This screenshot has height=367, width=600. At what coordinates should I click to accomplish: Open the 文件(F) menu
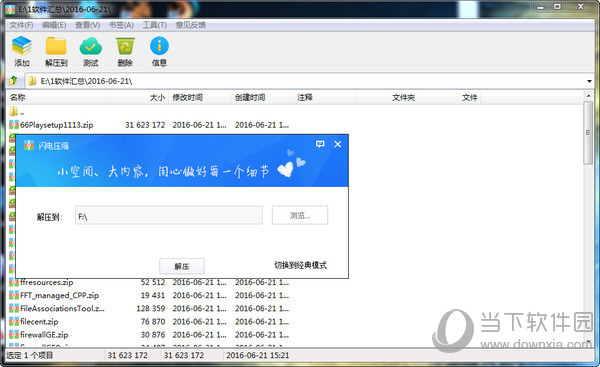(21, 25)
